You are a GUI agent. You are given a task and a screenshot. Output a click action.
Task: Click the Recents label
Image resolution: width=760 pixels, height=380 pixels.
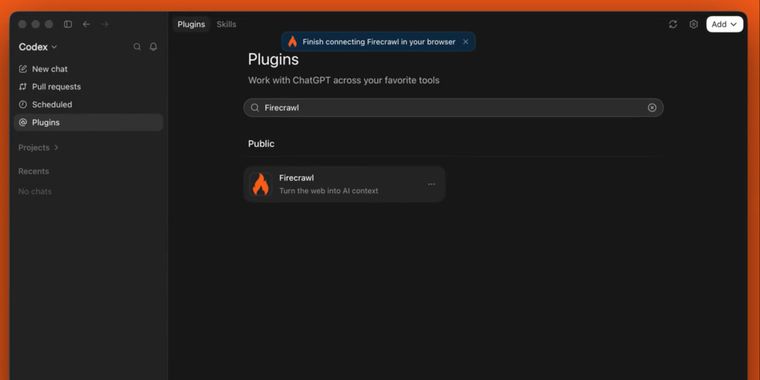[33, 171]
